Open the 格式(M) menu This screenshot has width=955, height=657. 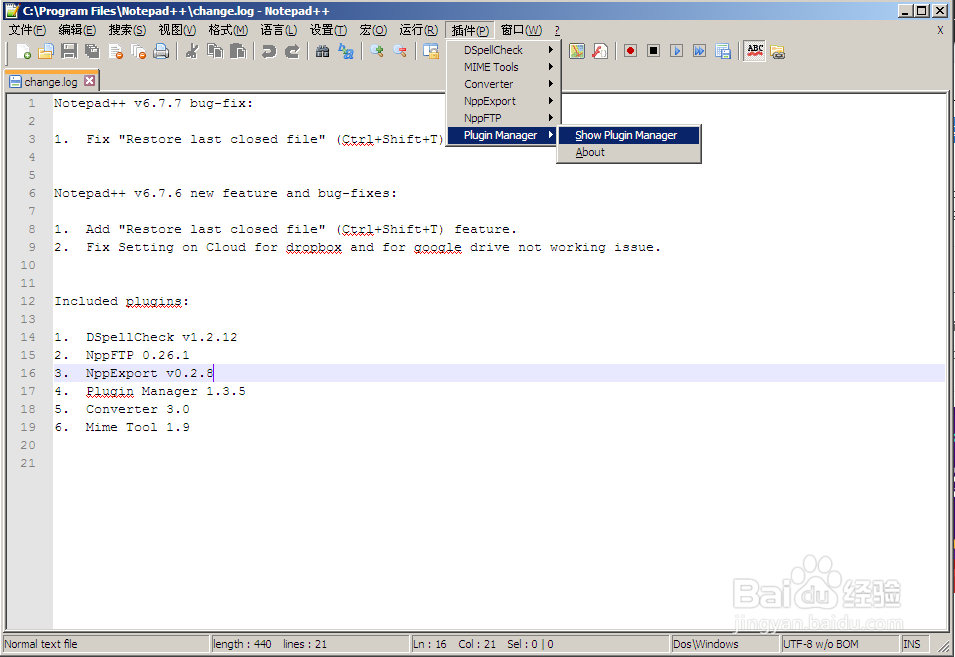[x=228, y=30]
